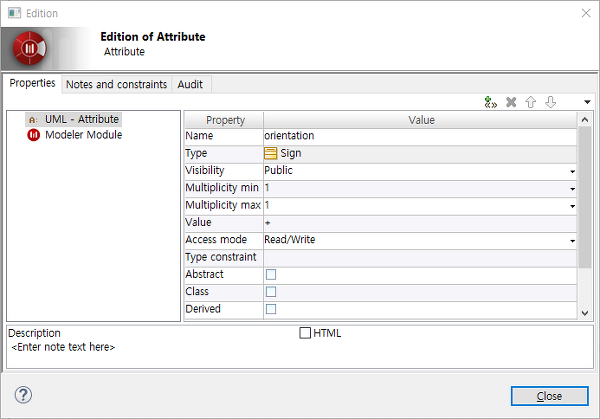The image size is (600, 419).
Task: Click the 'Visibility' property label
Action: pyautogui.click(x=204, y=170)
